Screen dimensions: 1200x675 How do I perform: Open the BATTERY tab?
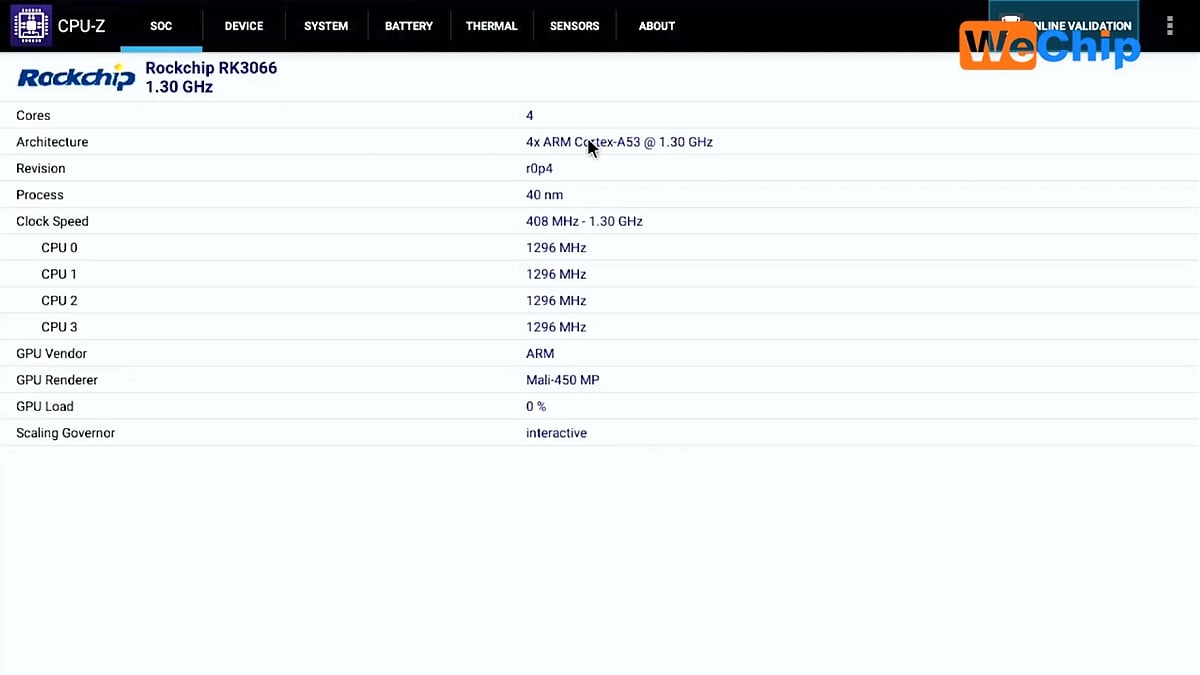pyautogui.click(x=409, y=26)
